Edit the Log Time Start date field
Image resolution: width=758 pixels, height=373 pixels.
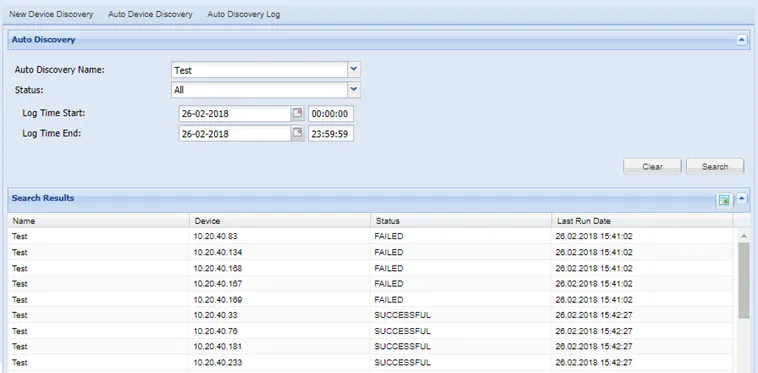click(x=235, y=114)
